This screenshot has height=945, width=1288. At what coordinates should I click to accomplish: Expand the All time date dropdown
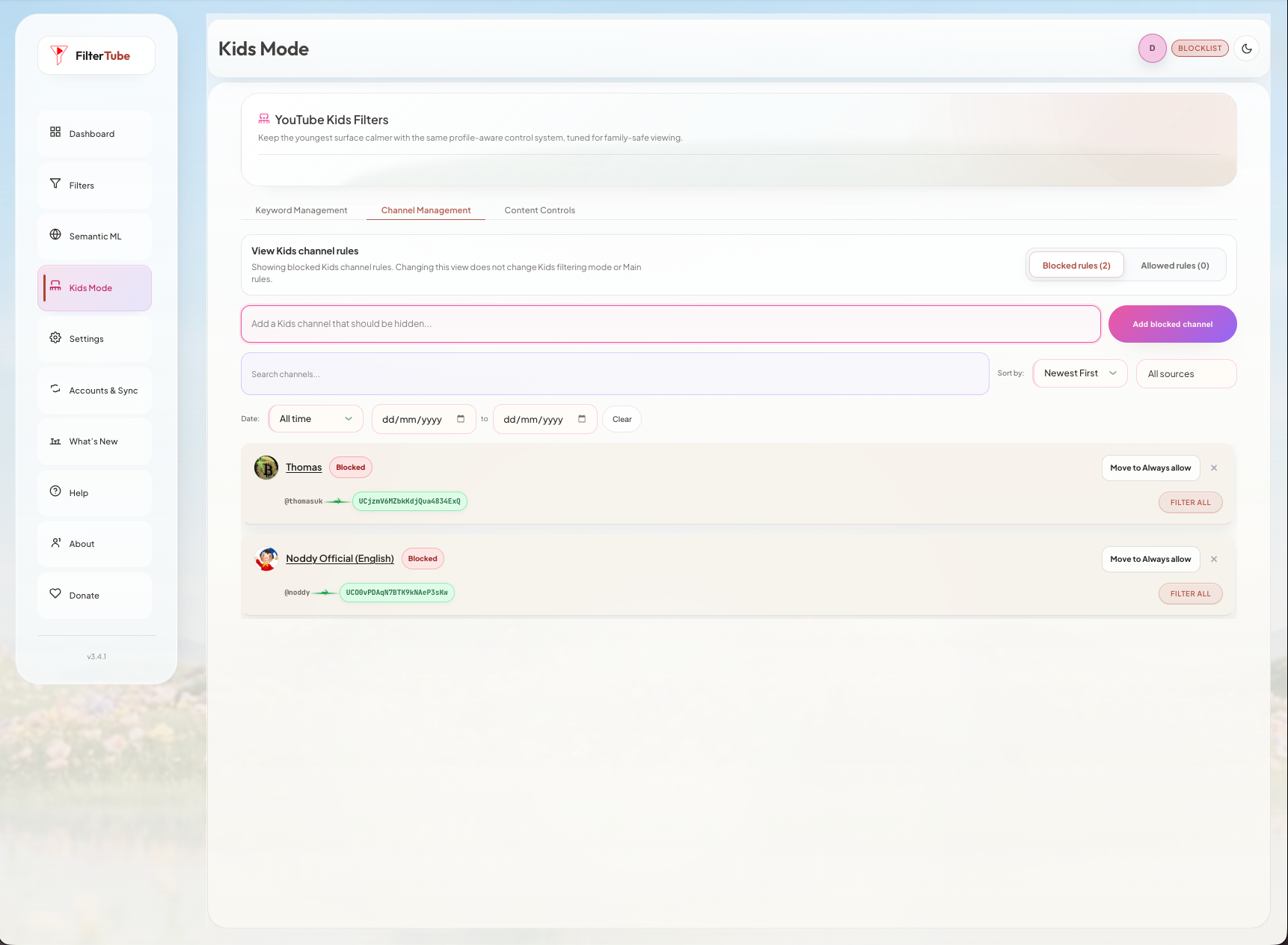coord(316,419)
